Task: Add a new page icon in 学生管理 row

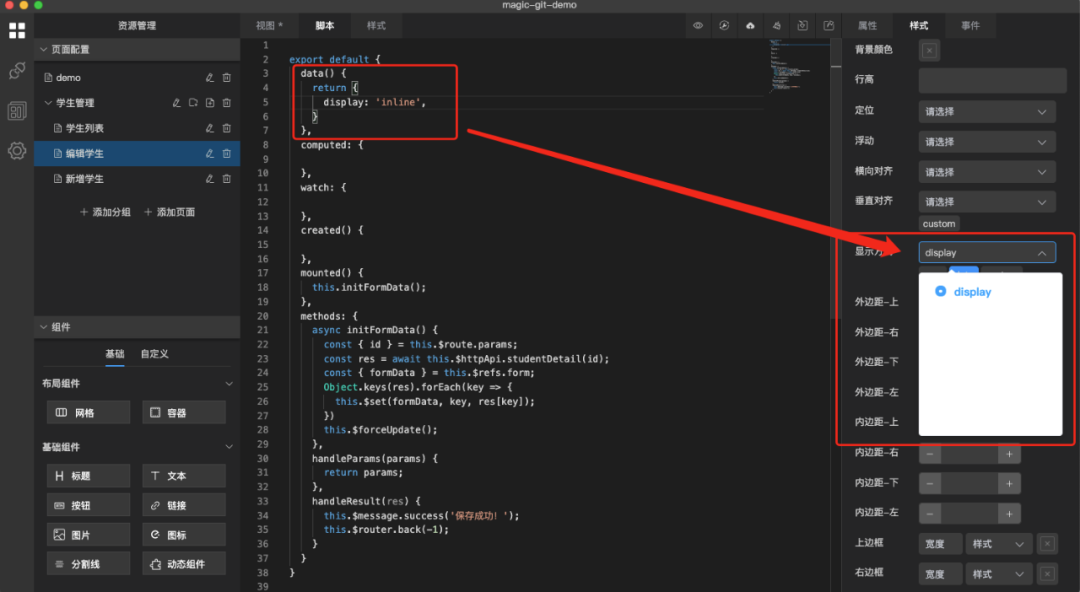Action: 209,103
